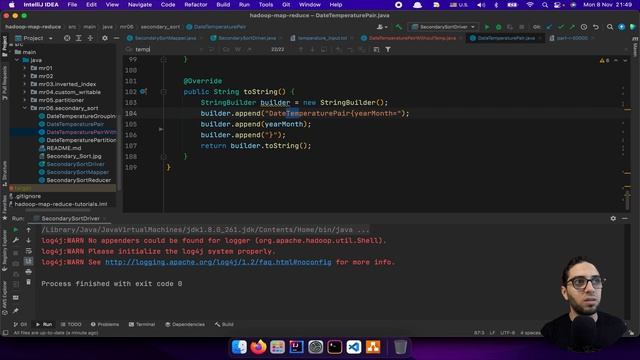This screenshot has width=640, height=360.
Task: Click the find field containing 'temp'
Action: pyautogui.click(x=163, y=49)
